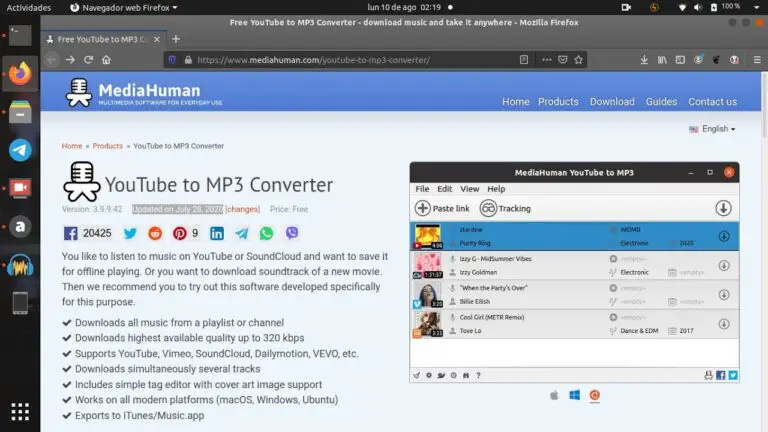Click the page vertical scrollbar
Viewport: 768px width, 432px height.
(764, 105)
